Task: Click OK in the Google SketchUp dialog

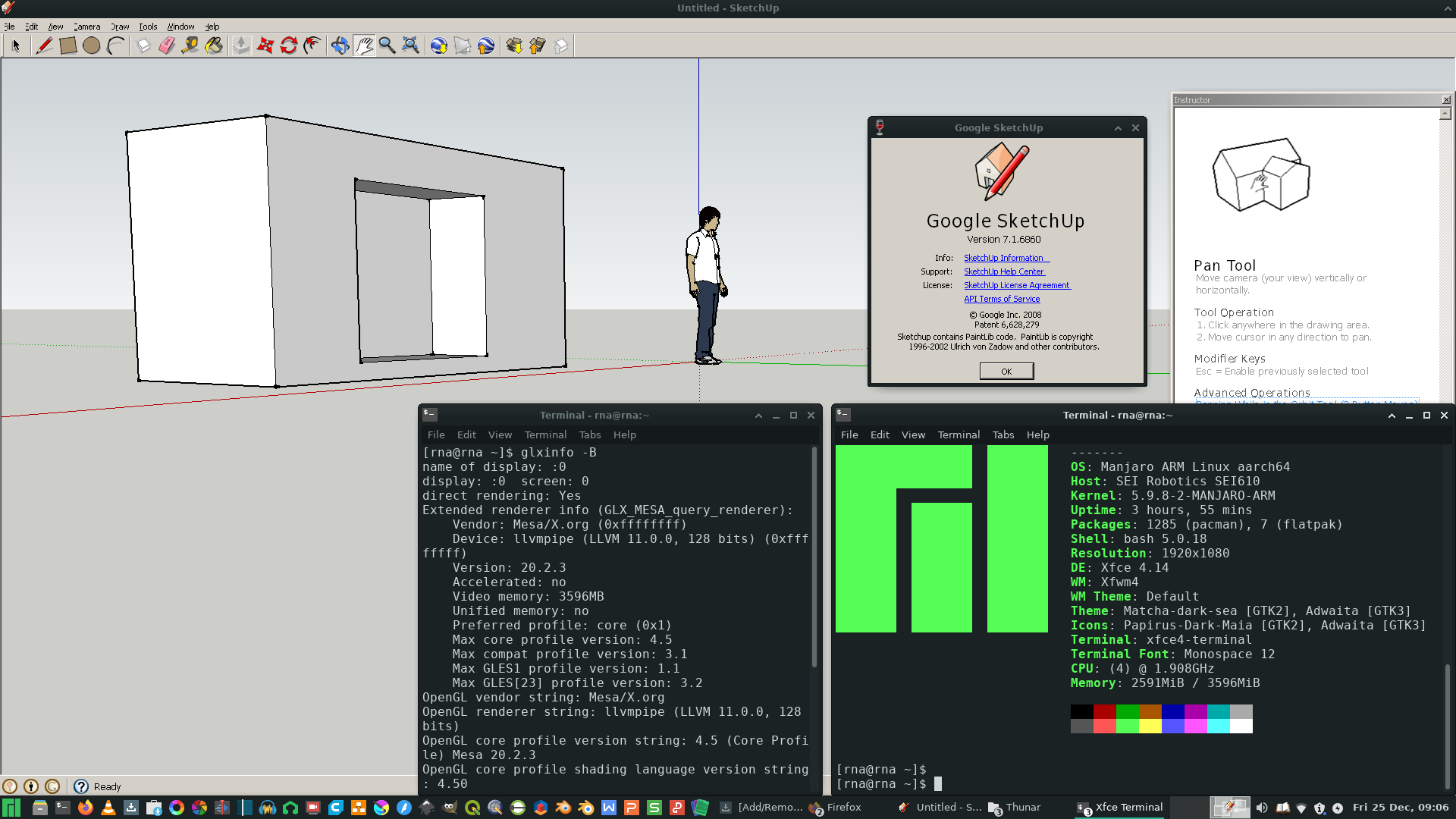Action: [1006, 371]
